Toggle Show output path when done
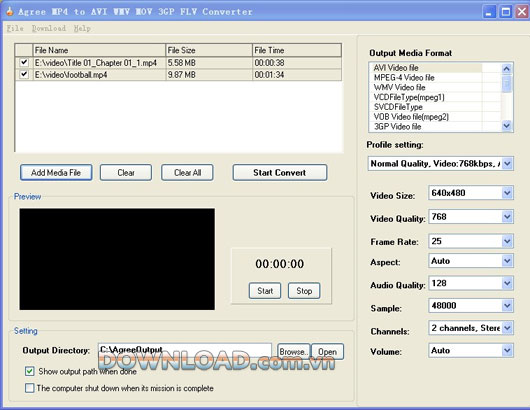530x410 pixels. tap(29, 371)
